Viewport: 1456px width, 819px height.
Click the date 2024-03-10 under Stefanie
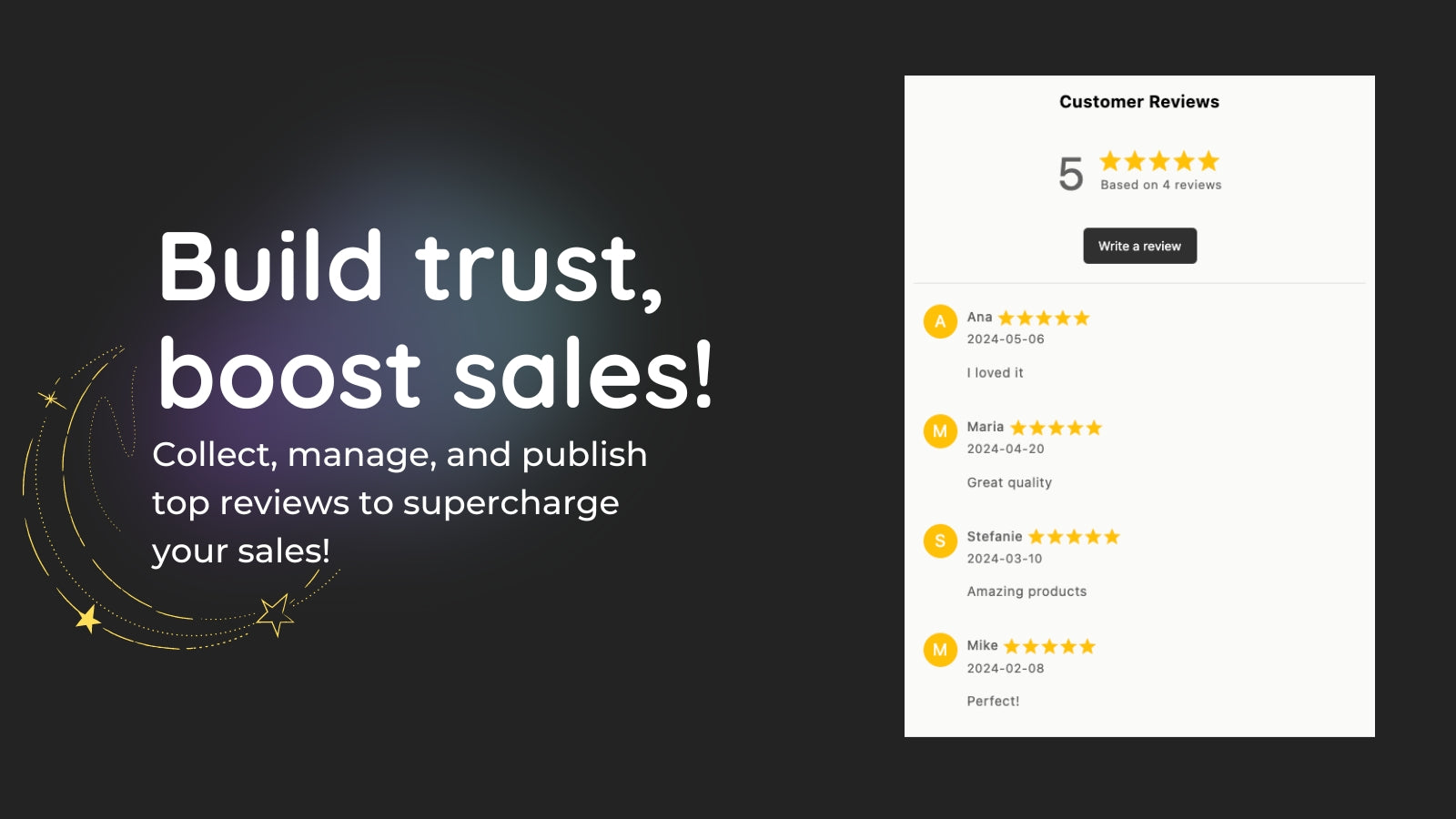[1005, 559]
